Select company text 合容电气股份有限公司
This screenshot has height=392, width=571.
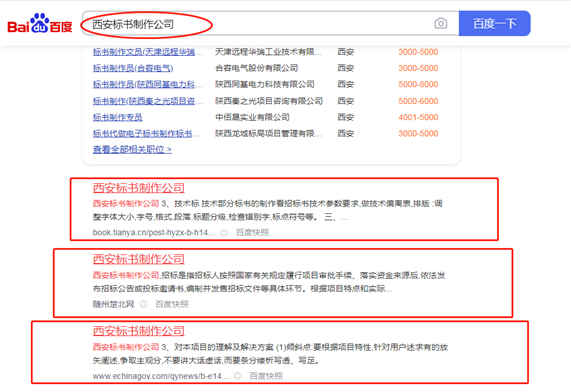click(256, 68)
